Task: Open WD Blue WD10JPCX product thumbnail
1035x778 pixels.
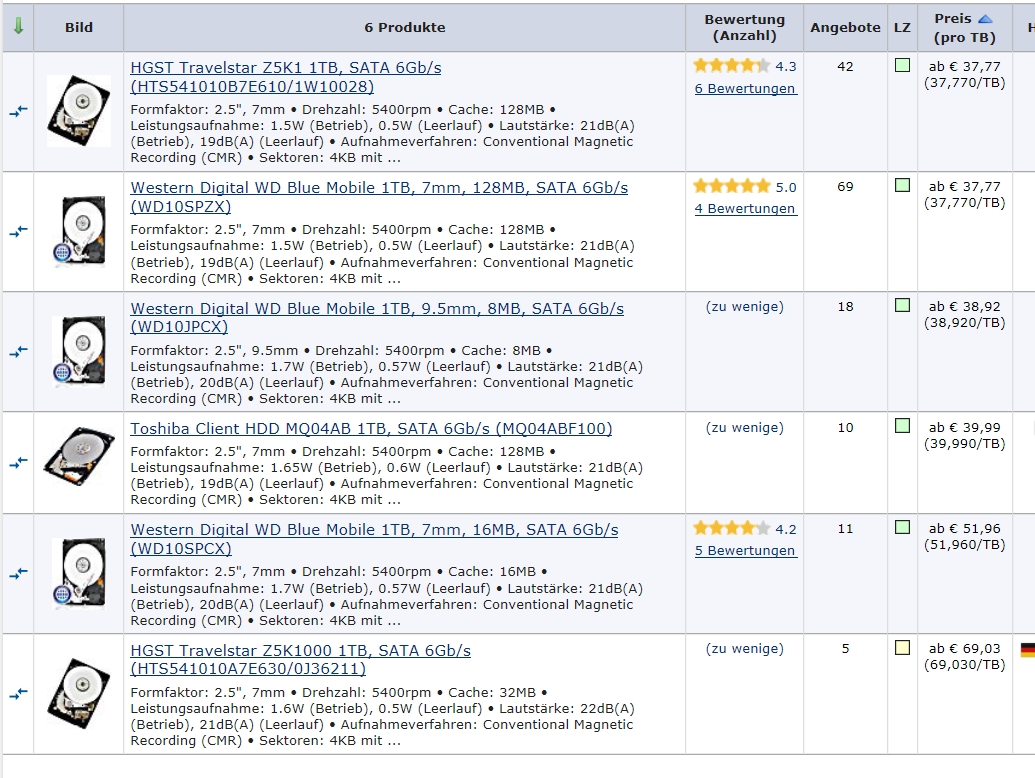Action: click(x=79, y=351)
